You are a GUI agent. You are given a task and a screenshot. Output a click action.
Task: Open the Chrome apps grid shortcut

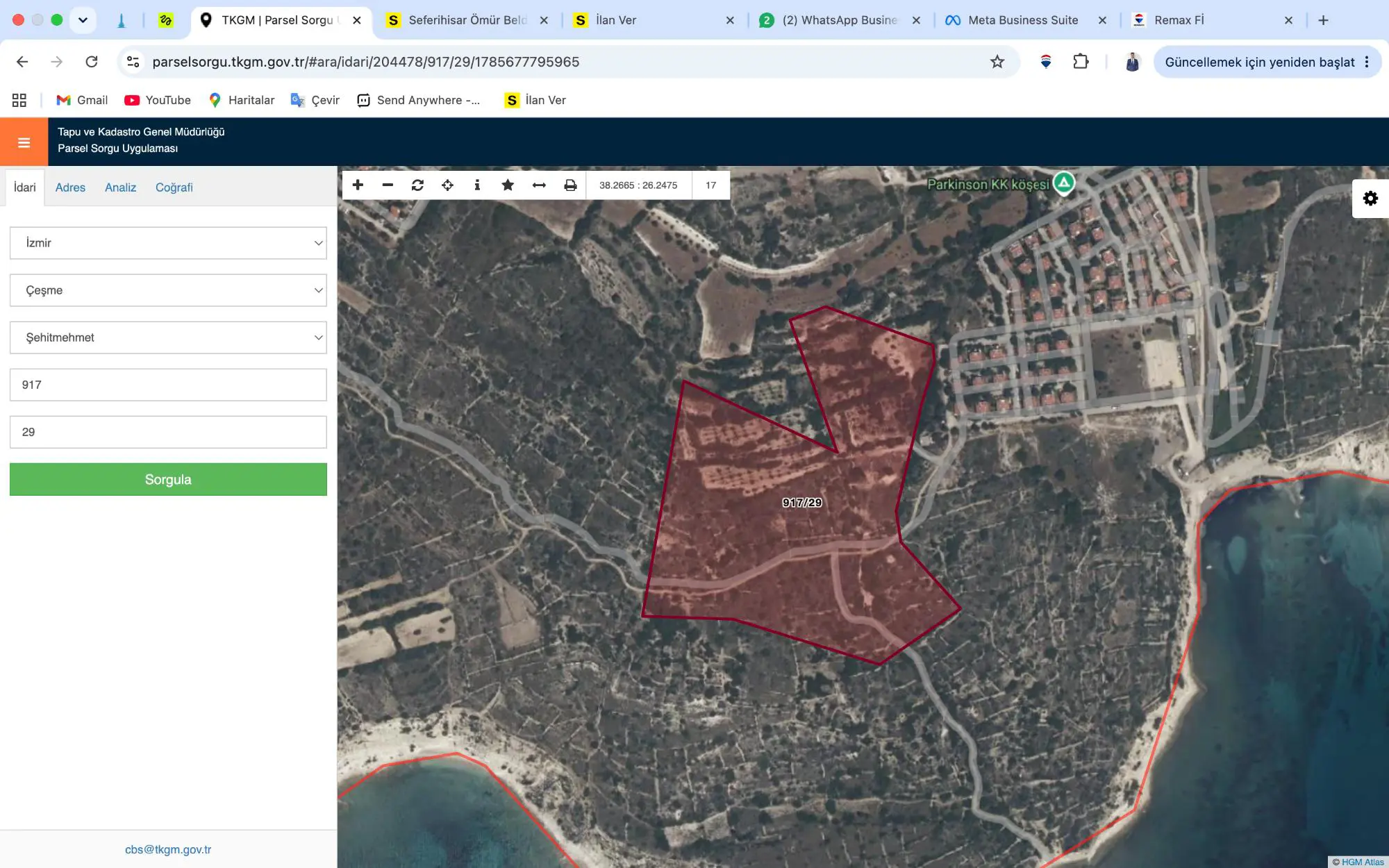[19, 100]
